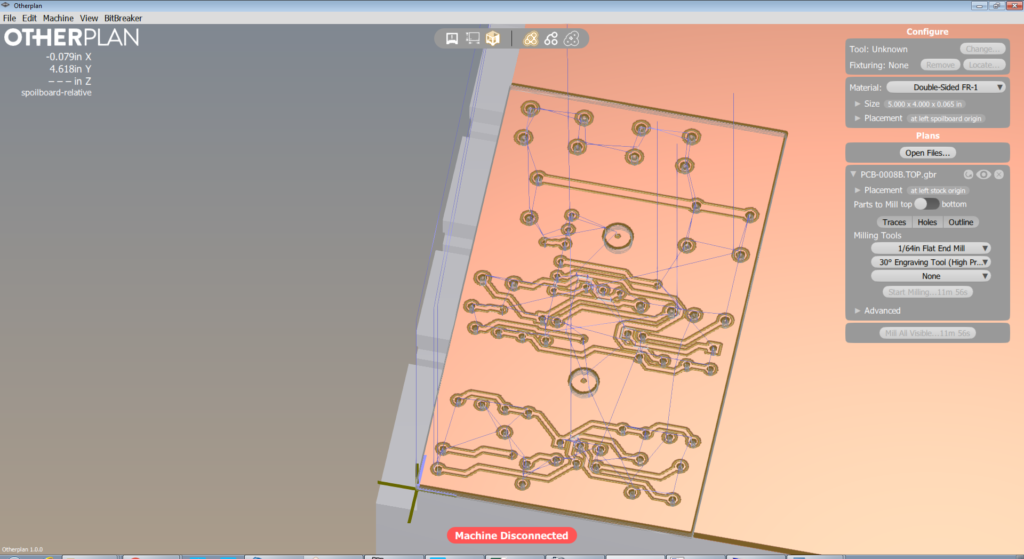Viewport: 1024px width, 559px height.
Task: Click the Tool: Unknown label
Action: point(878,49)
